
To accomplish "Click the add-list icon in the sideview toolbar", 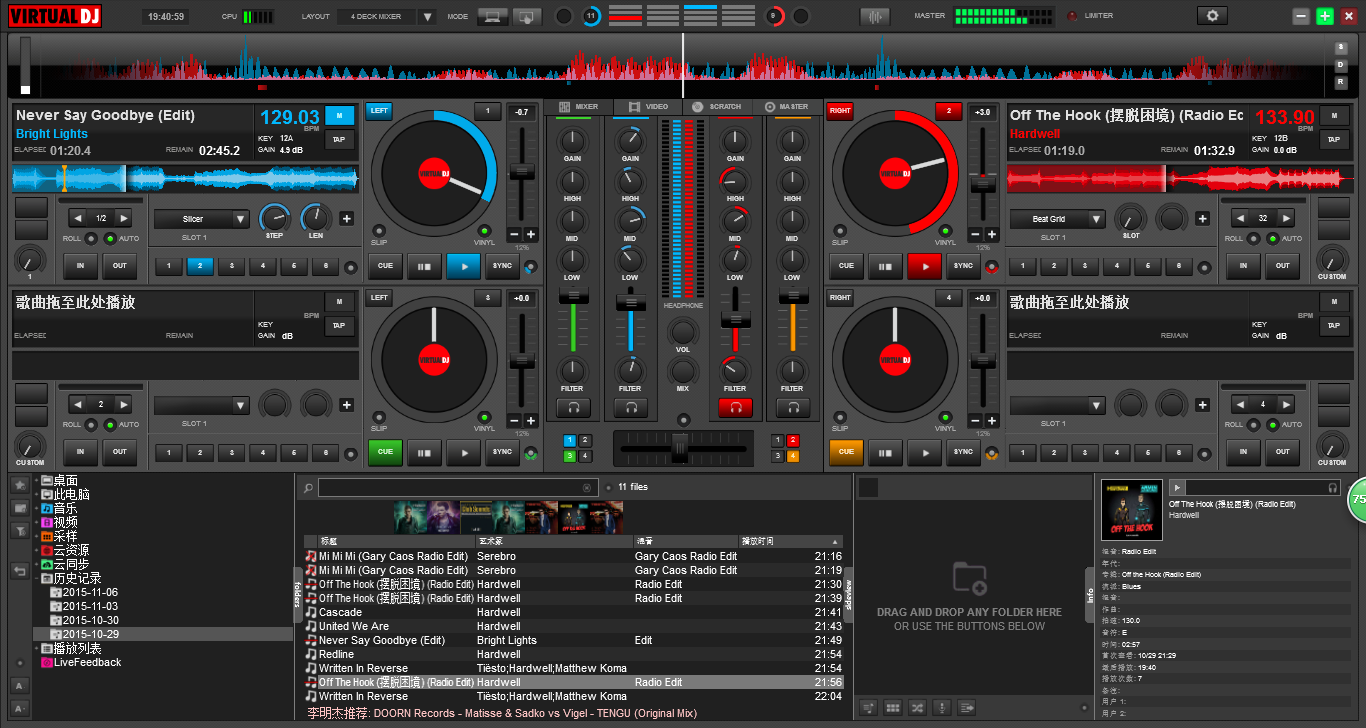I will click(x=870, y=708).
